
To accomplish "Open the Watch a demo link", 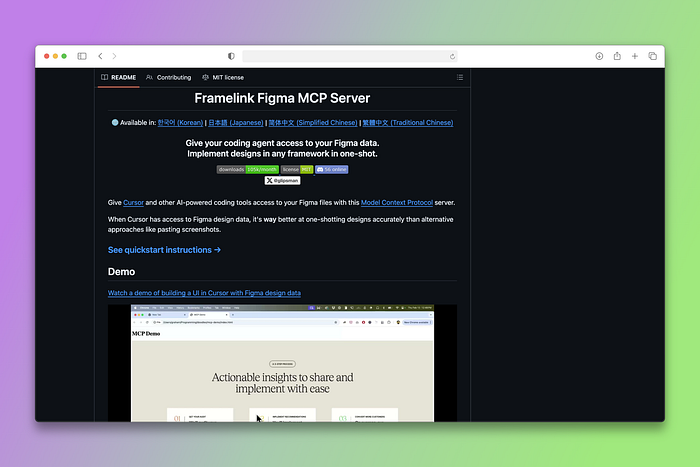I will pos(204,293).
